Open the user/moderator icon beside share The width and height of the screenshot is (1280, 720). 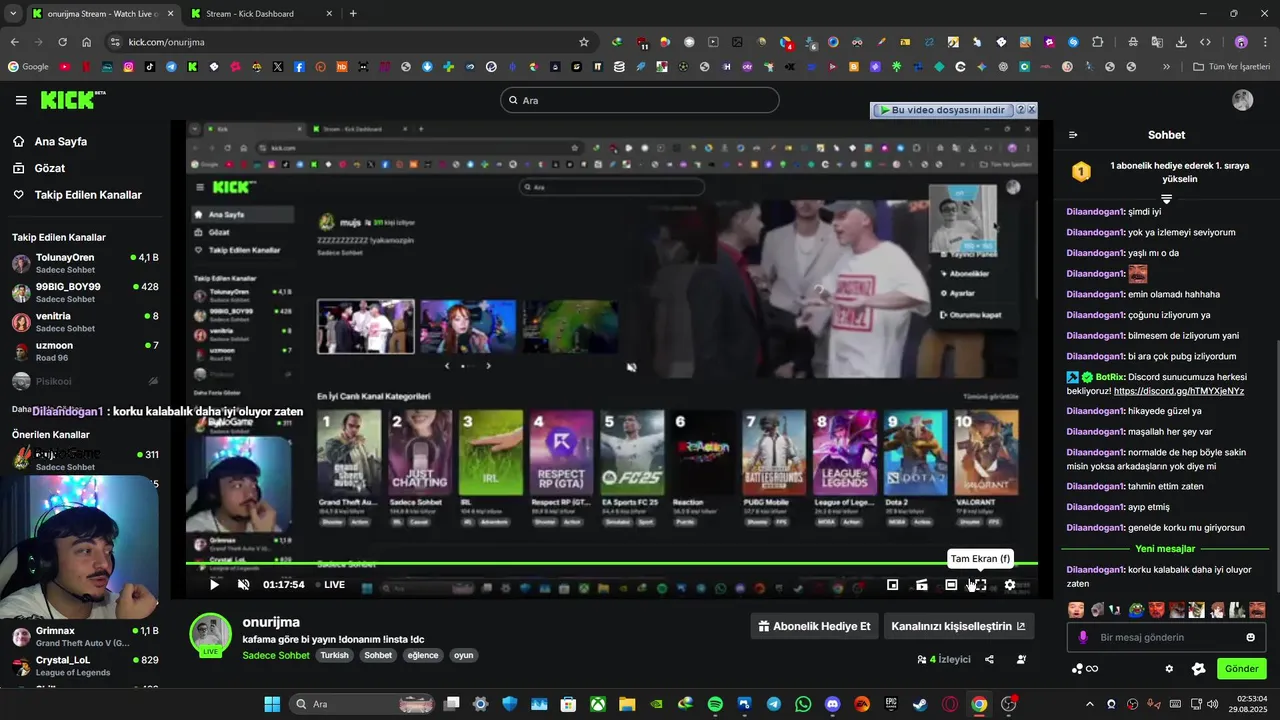[x=1021, y=660]
